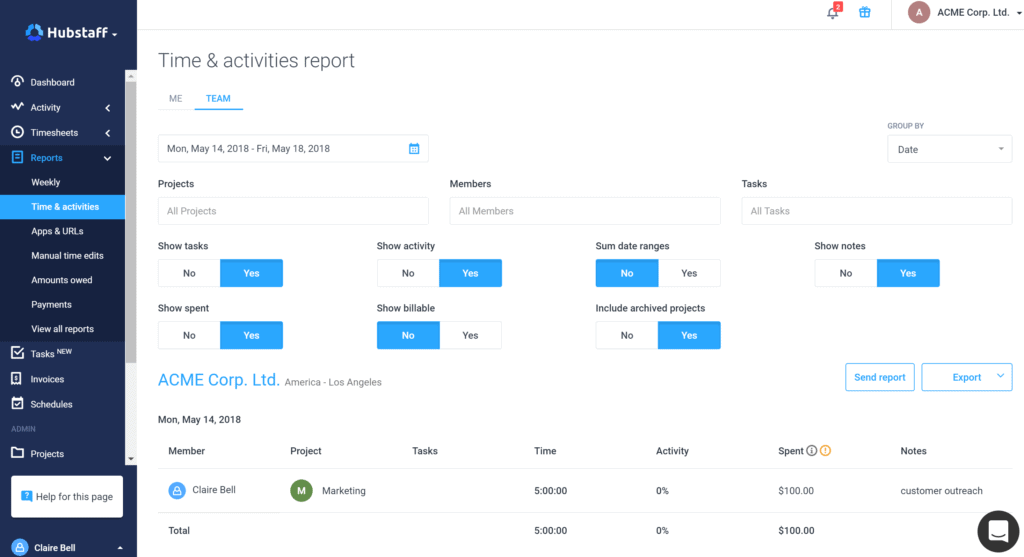
Task: Set Show tasks to Yes
Action: (251, 273)
